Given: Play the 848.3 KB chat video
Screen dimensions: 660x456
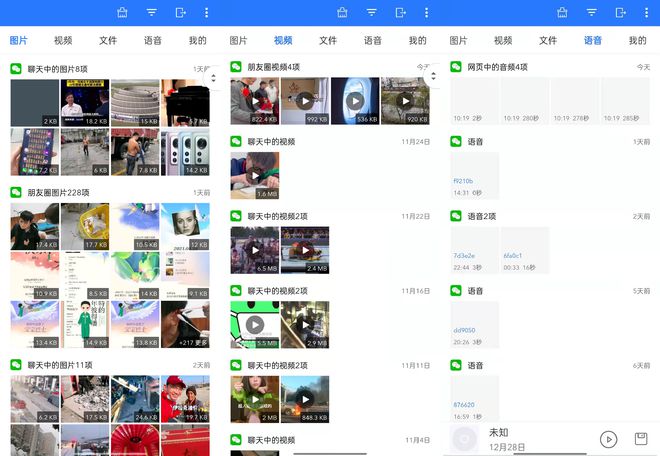Looking at the screenshot, I should pos(305,399).
